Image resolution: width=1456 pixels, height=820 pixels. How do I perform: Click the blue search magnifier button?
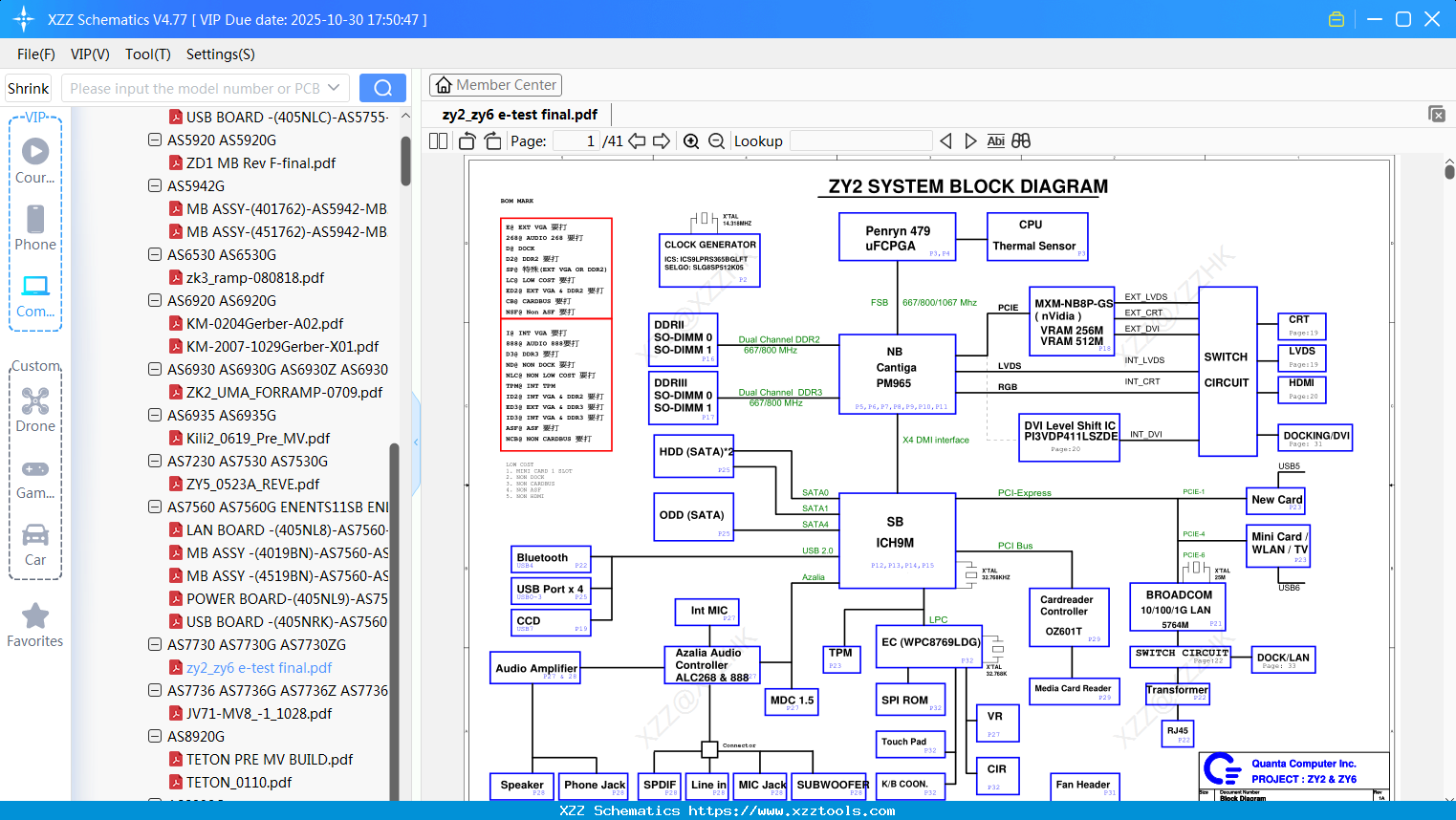[x=382, y=88]
